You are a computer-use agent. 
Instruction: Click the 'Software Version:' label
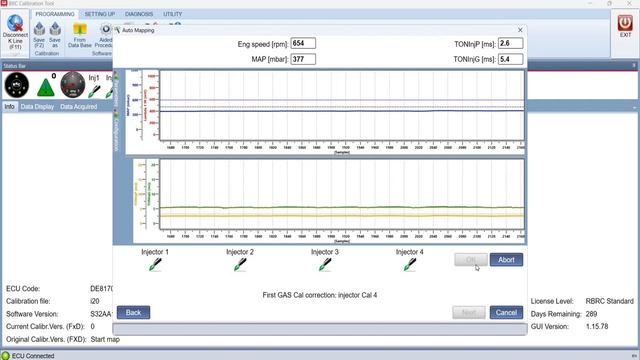pos(32,314)
